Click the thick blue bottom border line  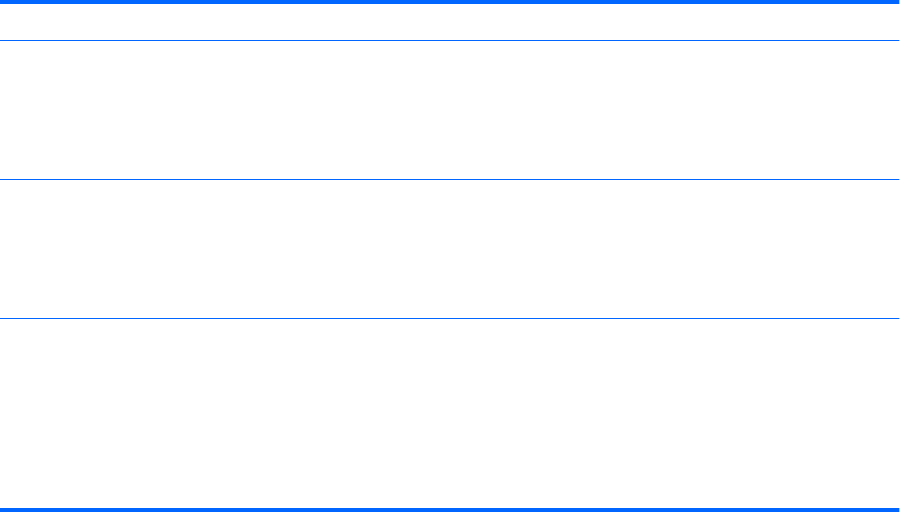[450, 509]
